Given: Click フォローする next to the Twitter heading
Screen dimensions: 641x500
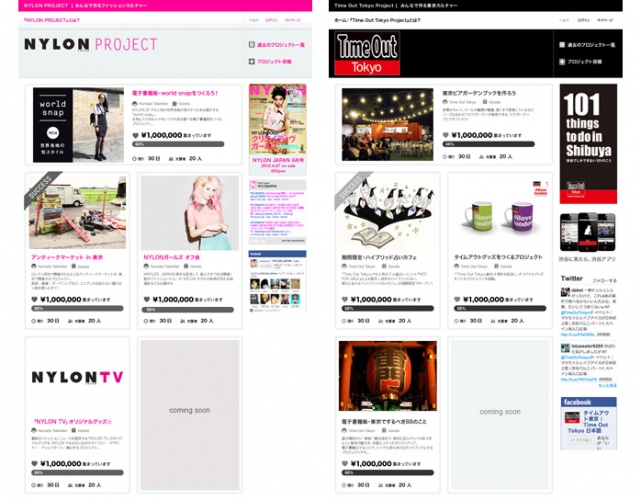Looking at the screenshot, I should (x=605, y=280).
